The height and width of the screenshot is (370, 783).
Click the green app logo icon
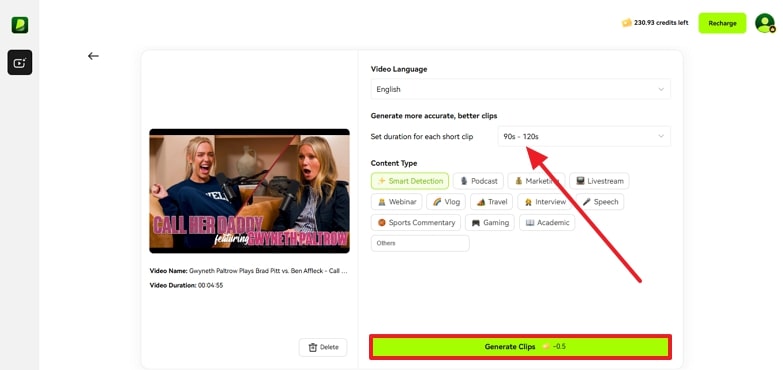(x=20, y=24)
